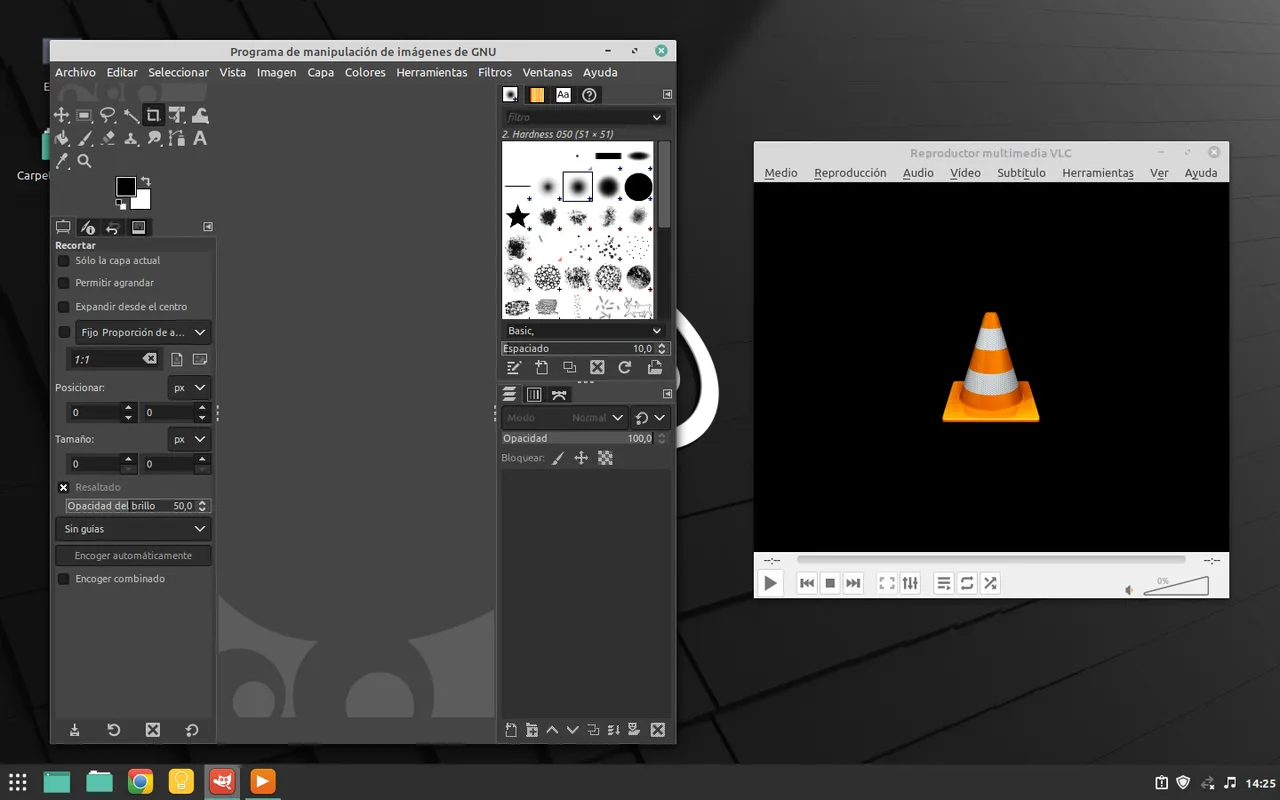Select the Unified Transform tool

click(177, 115)
